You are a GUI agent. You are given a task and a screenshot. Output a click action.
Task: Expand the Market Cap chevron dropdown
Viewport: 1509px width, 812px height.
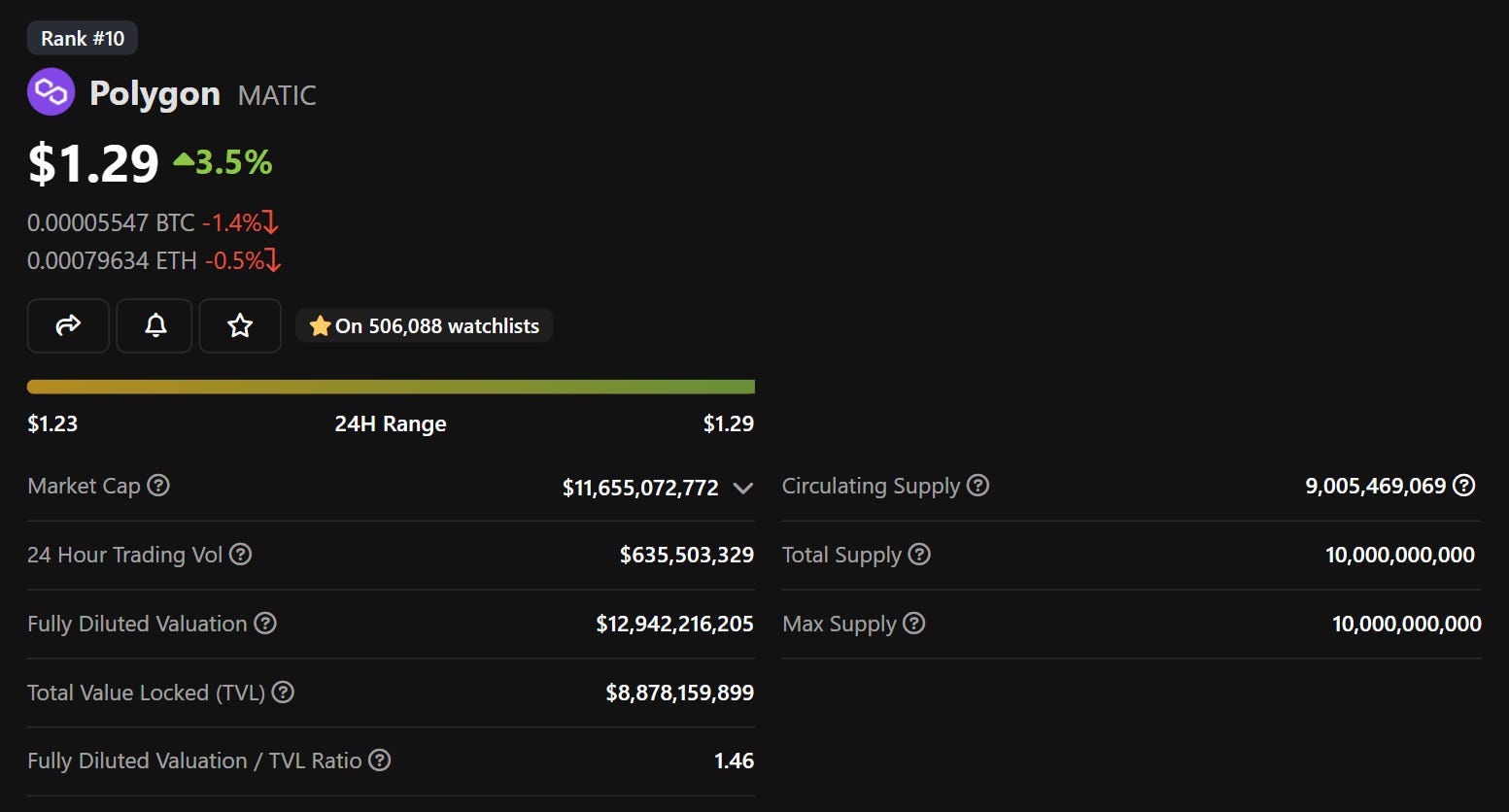point(743,488)
